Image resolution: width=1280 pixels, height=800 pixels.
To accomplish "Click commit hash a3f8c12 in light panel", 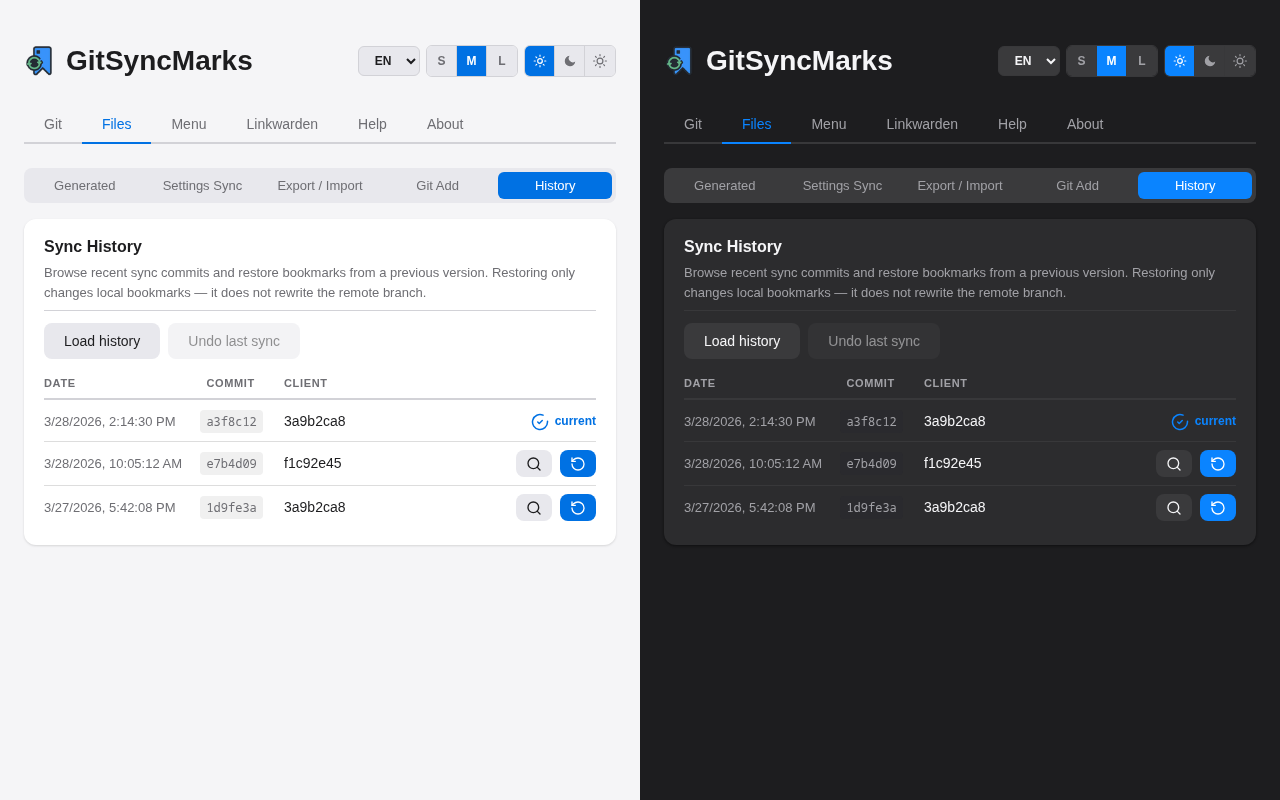I will [x=231, y=422].
